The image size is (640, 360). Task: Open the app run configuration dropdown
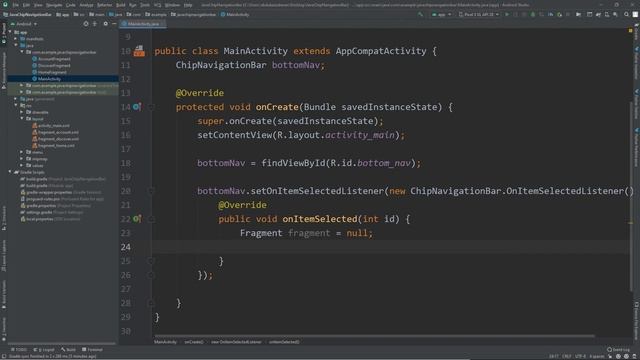441,15
